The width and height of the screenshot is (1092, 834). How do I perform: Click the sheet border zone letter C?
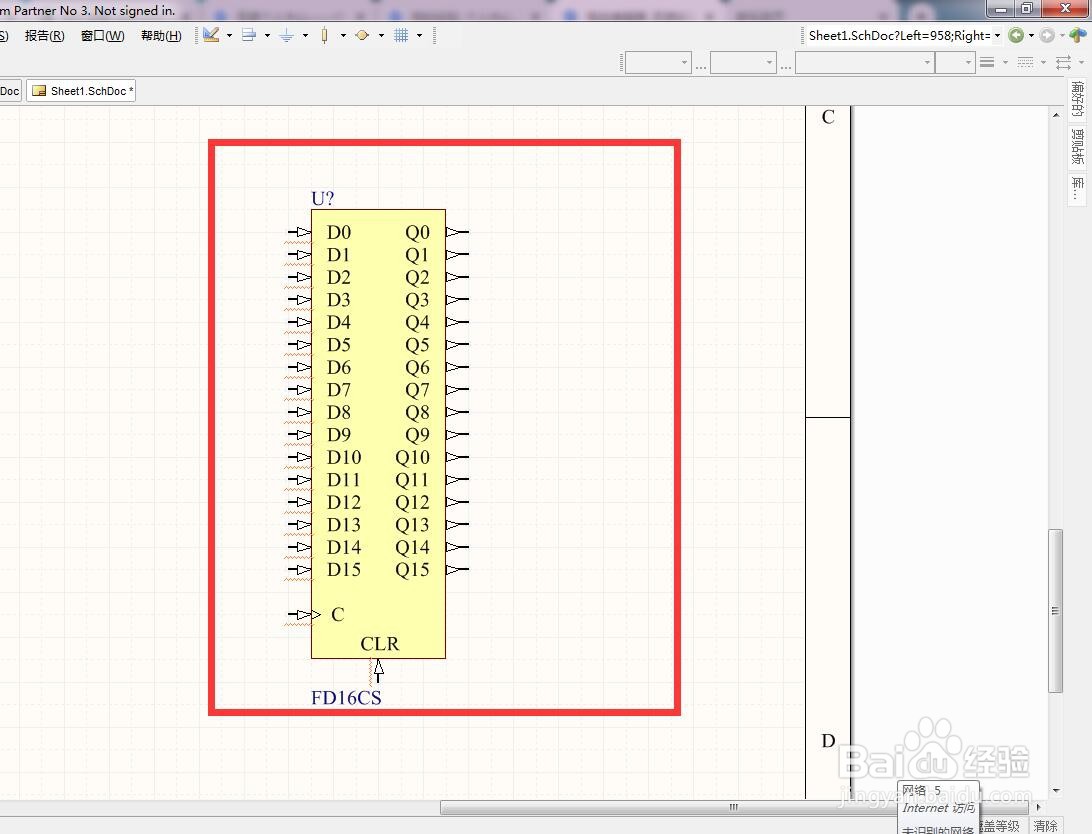point(828,117)
